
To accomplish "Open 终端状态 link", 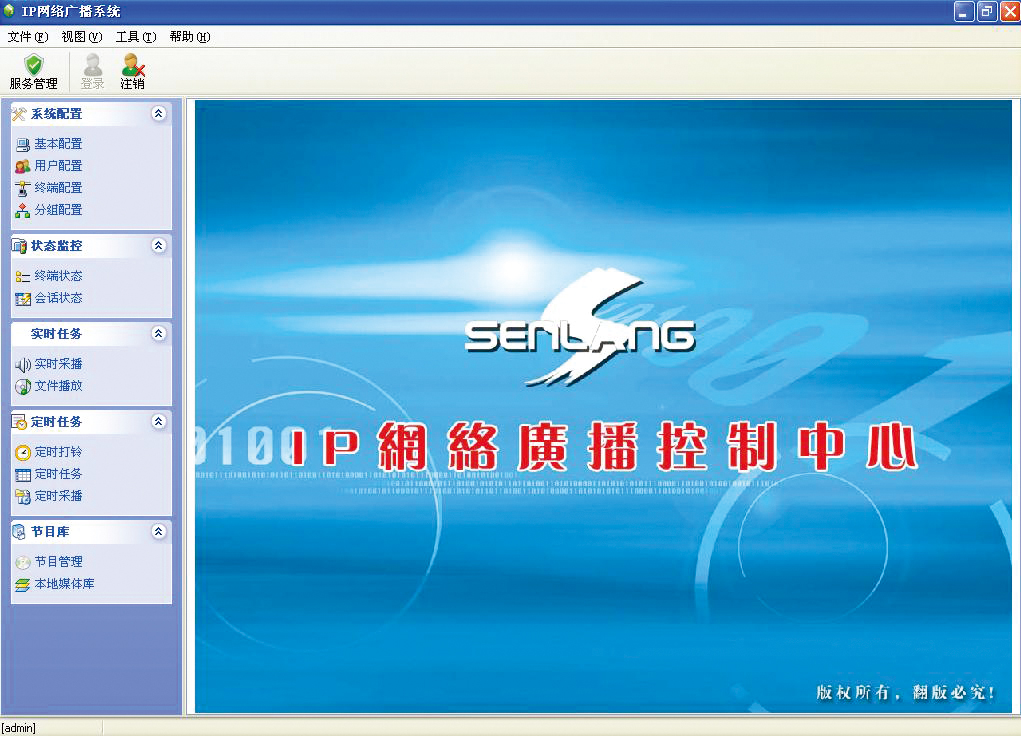I will pyautogui.click(x=59, y=276).
